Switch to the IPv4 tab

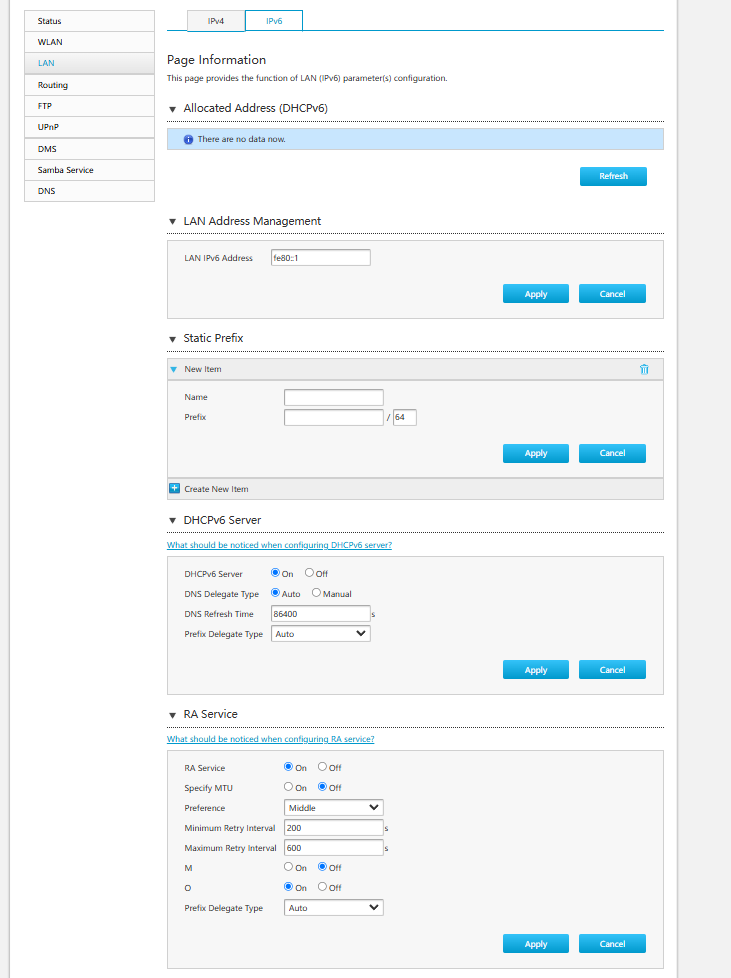215,20
